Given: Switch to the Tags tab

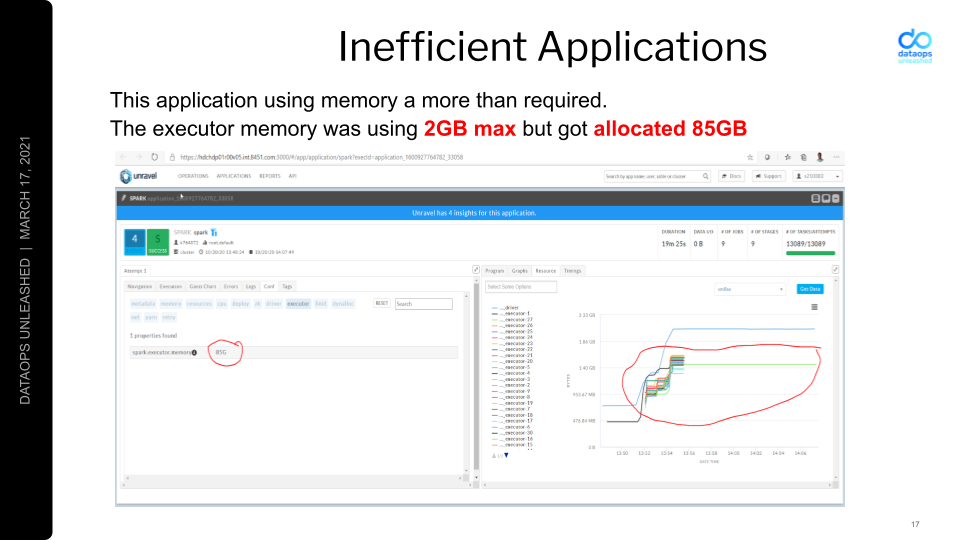Looking at the screenshot, I should point(287,287).
